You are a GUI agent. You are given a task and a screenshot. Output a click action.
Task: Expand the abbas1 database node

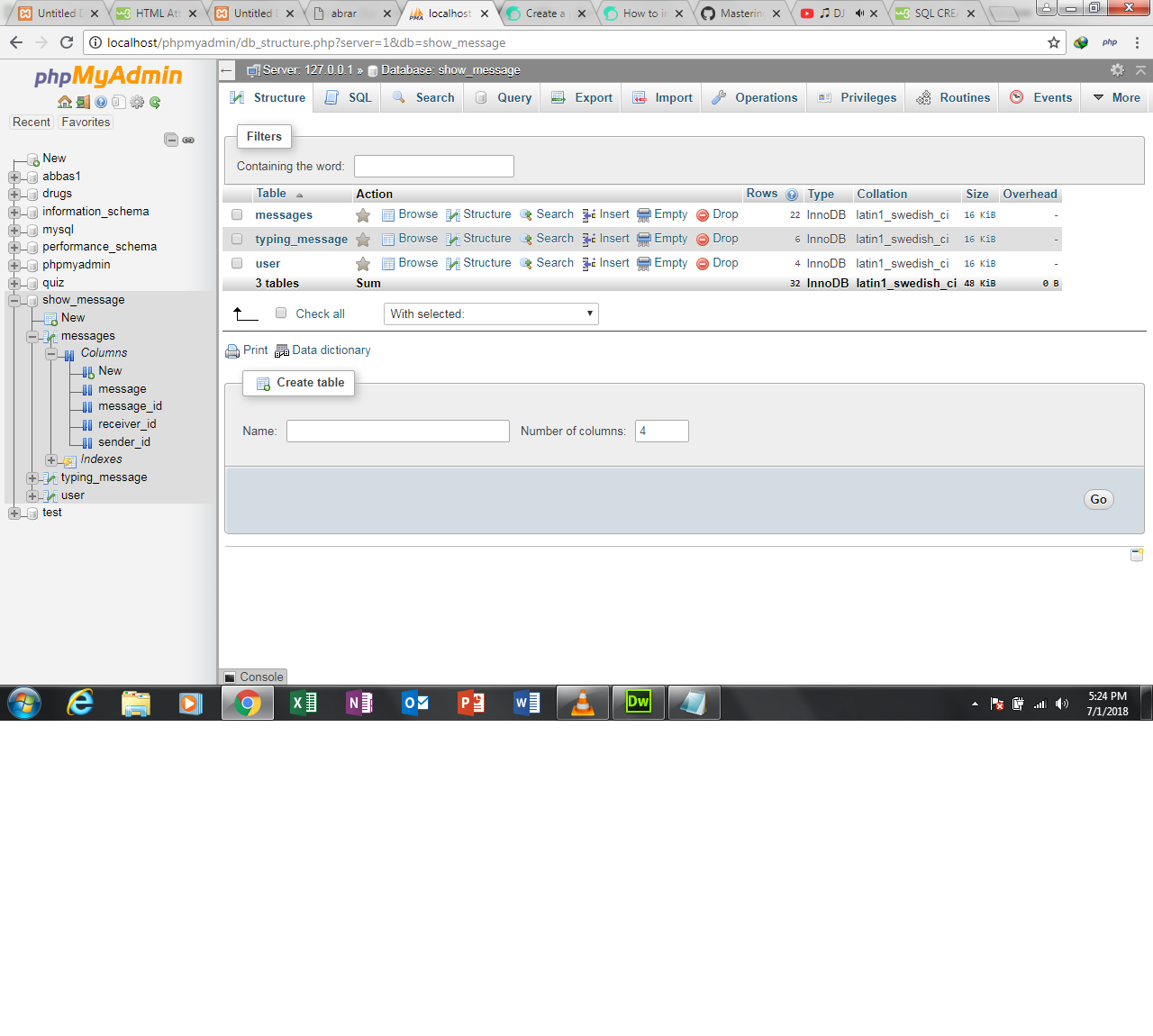[x=14, y=177]
